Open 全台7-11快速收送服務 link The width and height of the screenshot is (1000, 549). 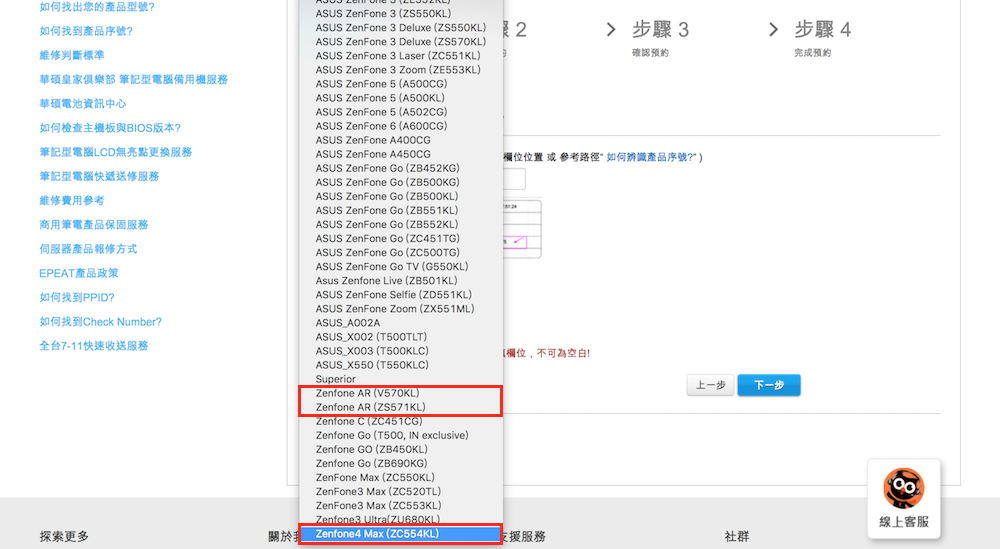[x=94, y=346]
